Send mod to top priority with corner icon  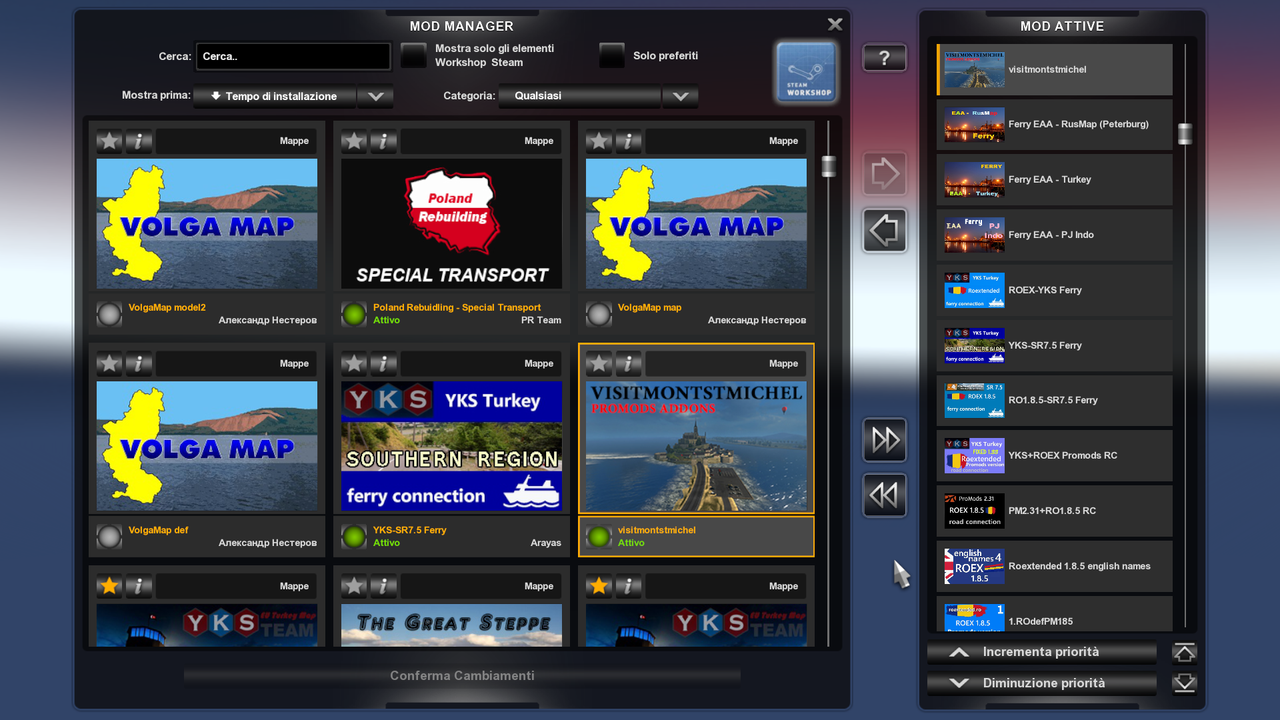1184,651
